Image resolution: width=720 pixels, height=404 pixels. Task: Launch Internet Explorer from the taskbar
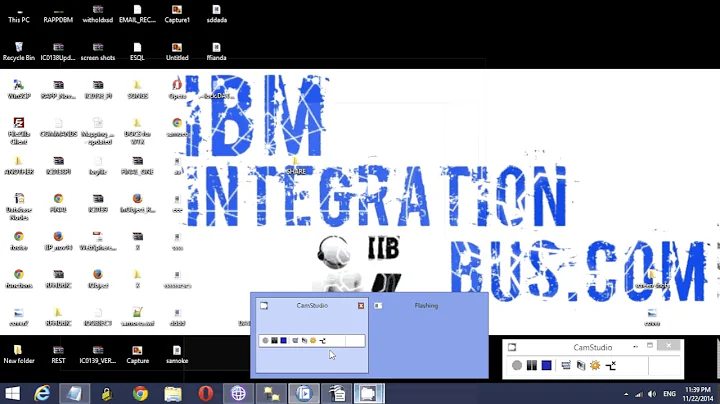42,393
